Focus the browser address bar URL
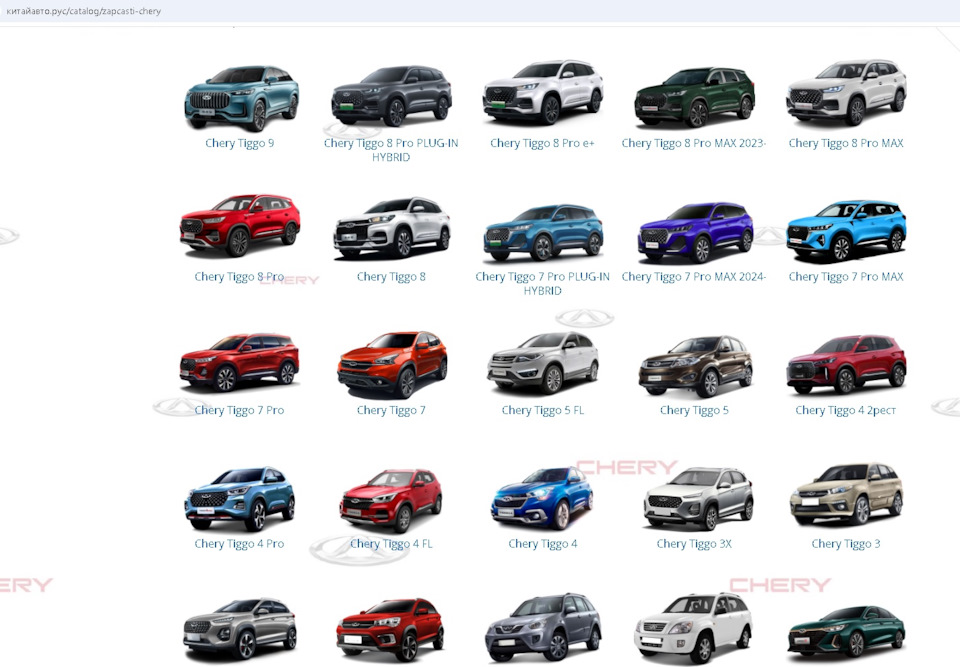Screen dimensions: 960x667 (x=83, y=11)
